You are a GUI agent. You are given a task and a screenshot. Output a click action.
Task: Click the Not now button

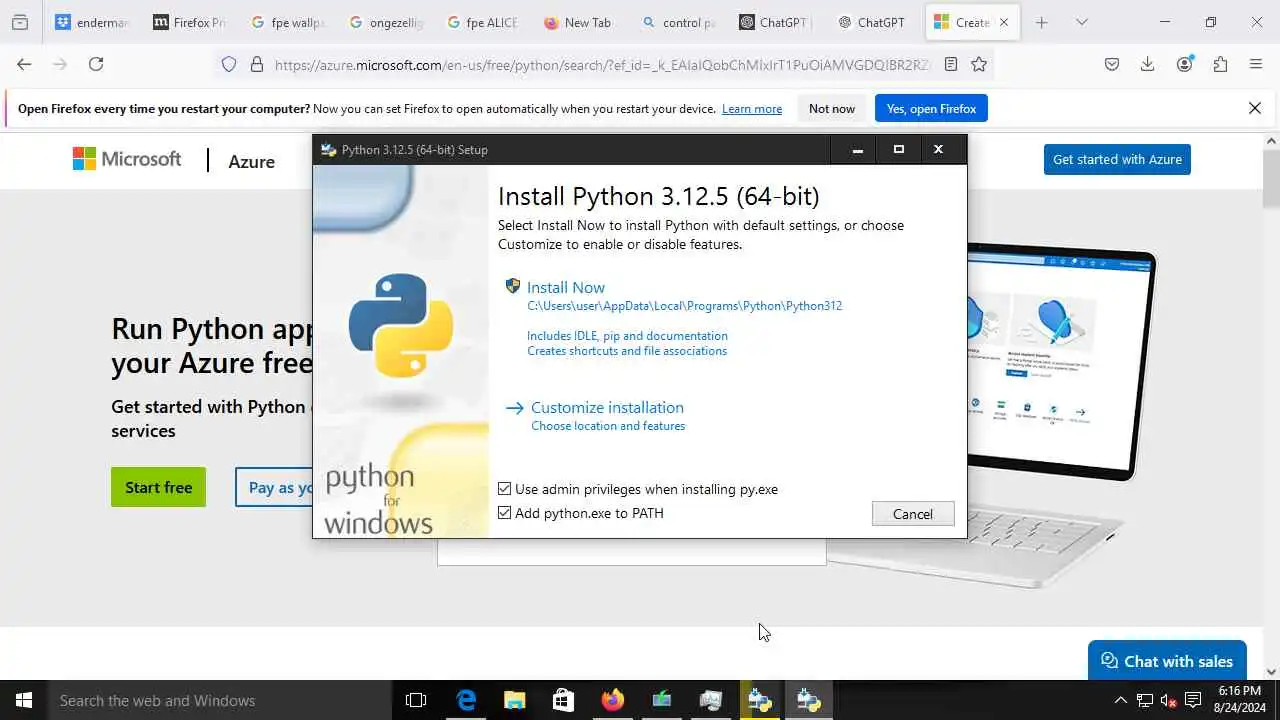click(832, 108)
